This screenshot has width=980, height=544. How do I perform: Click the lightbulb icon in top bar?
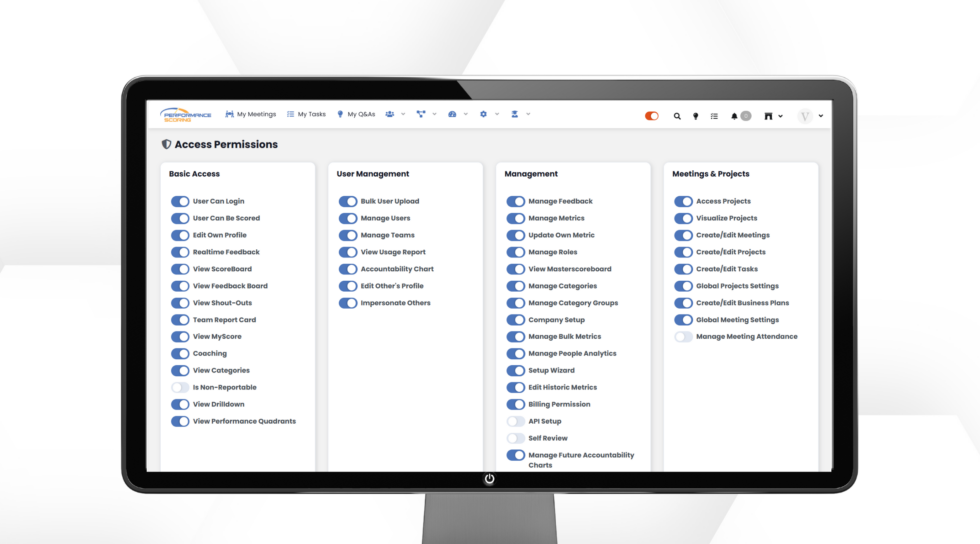(x=695, y=116)
